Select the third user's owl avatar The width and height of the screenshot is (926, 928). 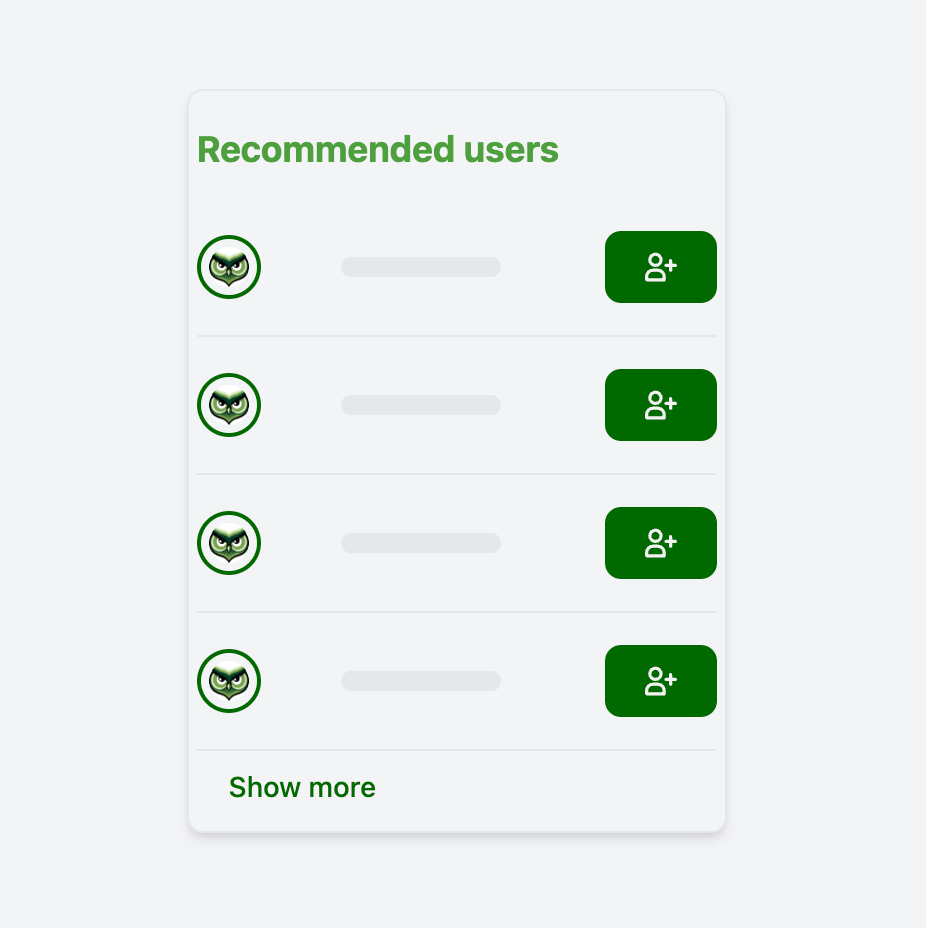tap(229, 543)
